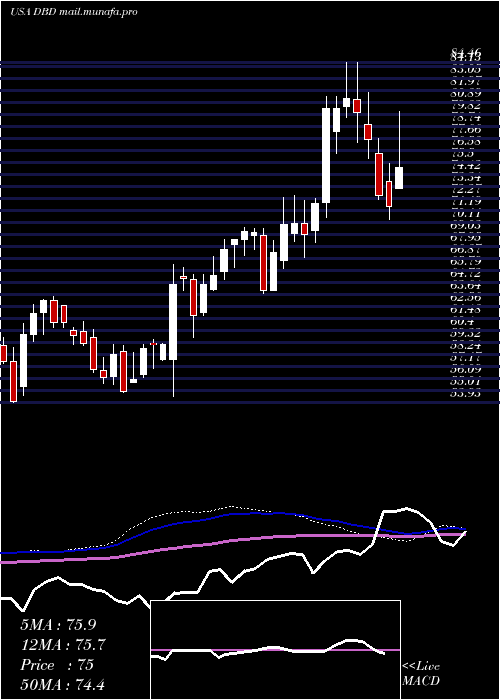Click the 59.32 price axis label
Screen dimensions: 500x700
coord(466,334)
